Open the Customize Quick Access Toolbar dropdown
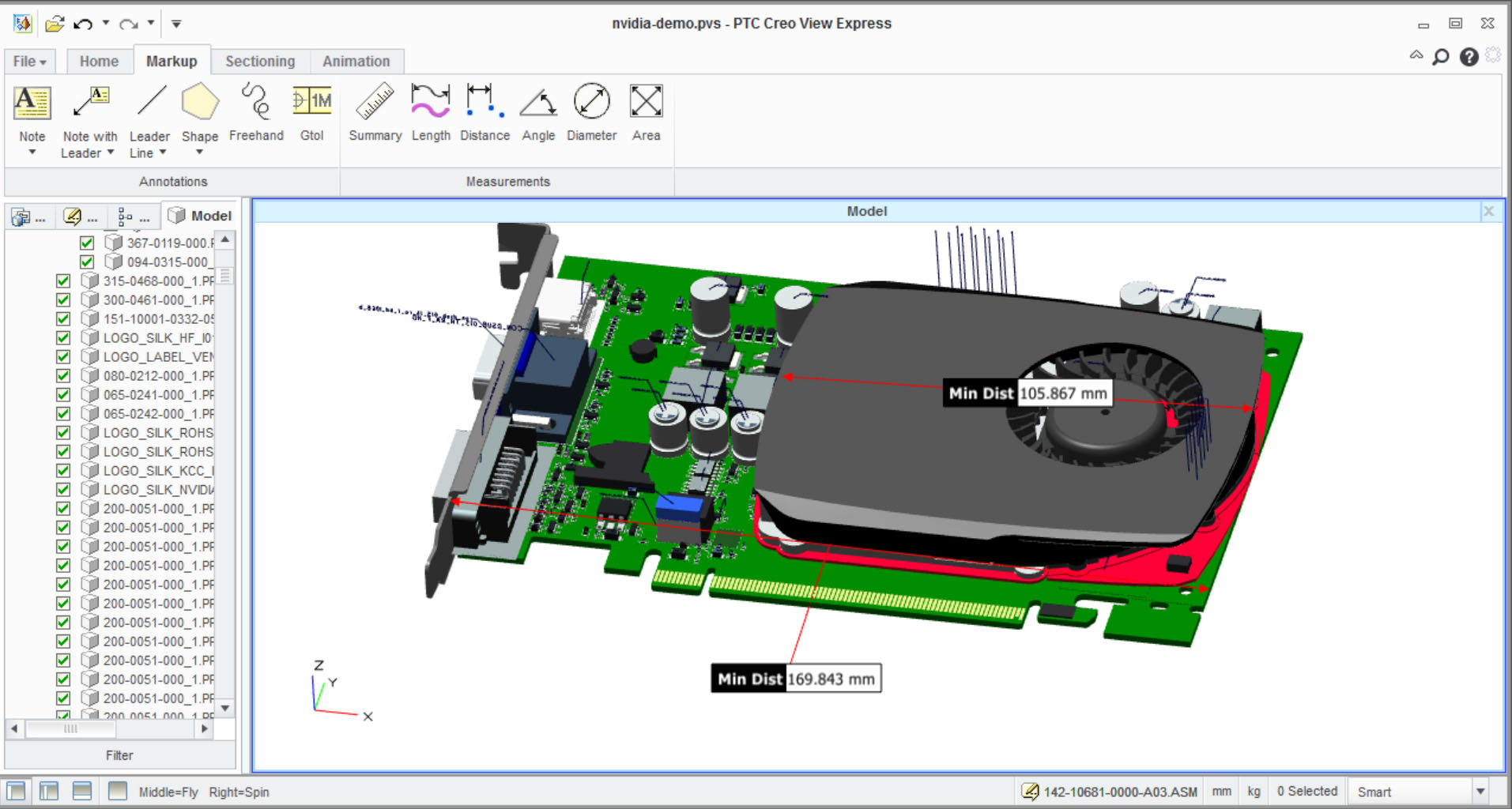Image resolution: width=1512 pixels, height=809 pixels. 176,24
